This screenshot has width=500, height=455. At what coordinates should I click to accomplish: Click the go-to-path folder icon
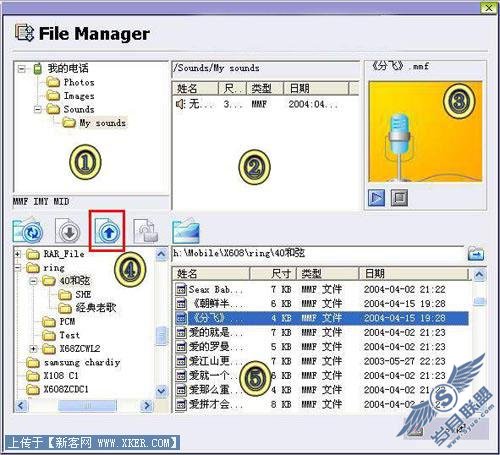pos(476,254)
